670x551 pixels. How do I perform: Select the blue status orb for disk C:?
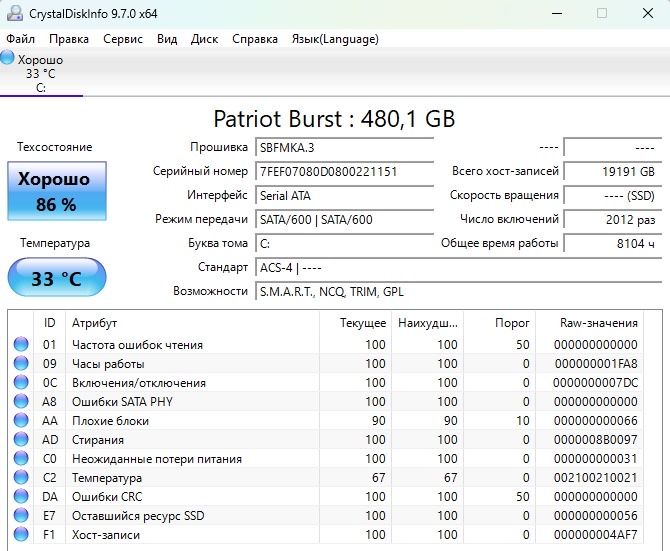pos(7,58)
